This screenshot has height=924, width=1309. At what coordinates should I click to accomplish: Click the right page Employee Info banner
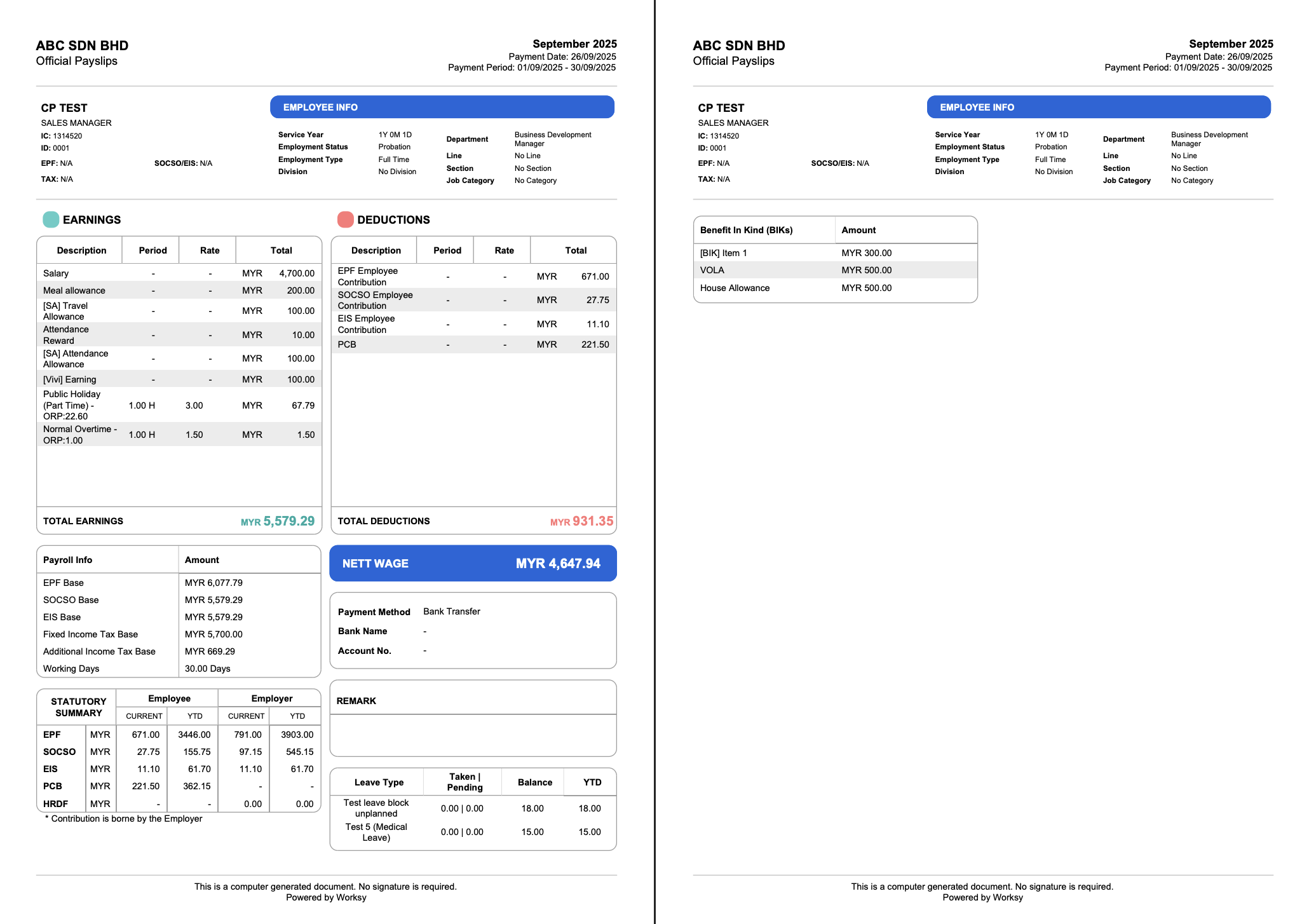coord(1098,107)
